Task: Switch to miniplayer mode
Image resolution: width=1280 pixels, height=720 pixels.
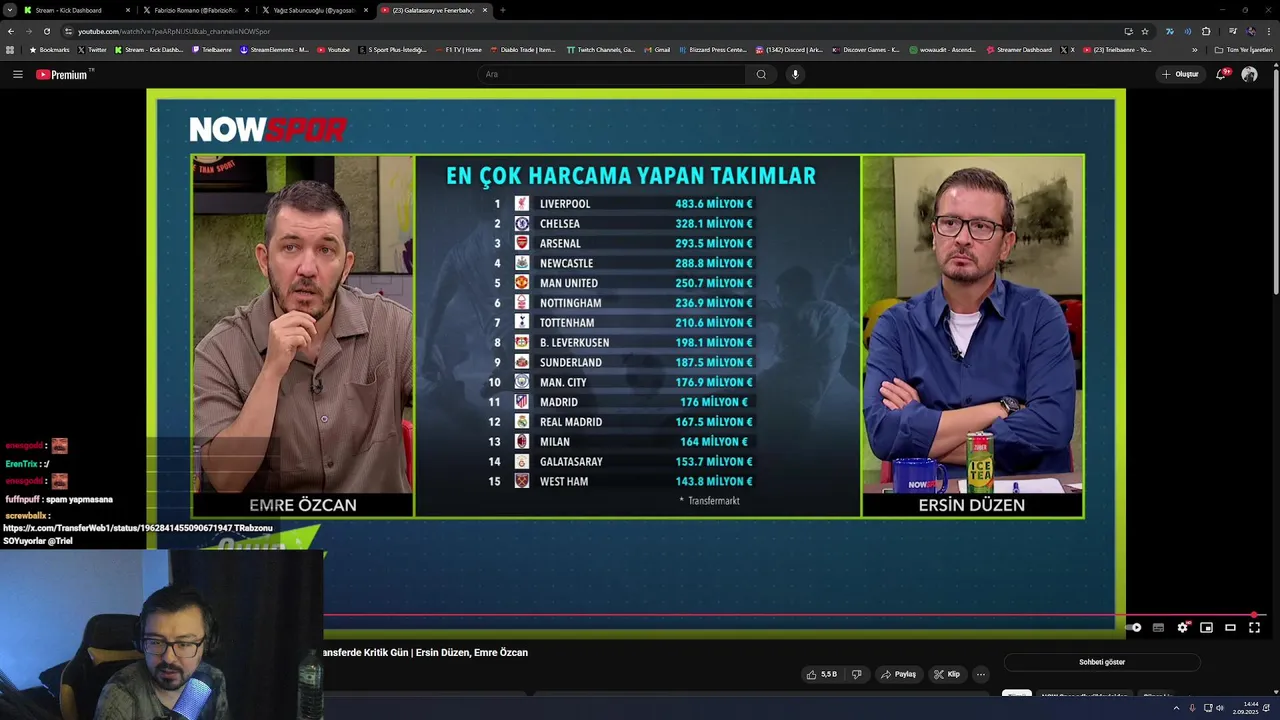Action: point(1206,628)
